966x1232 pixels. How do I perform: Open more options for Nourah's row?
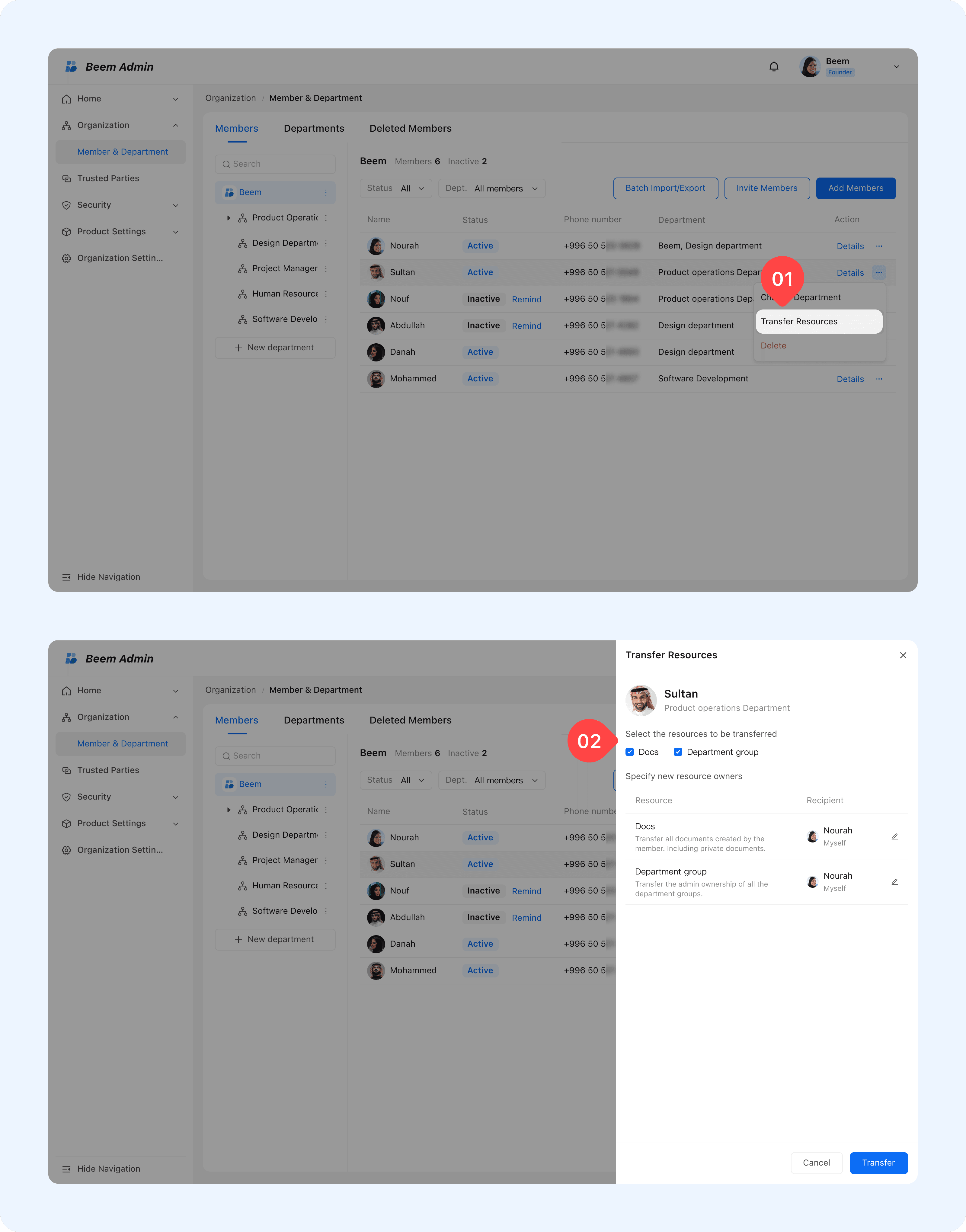pyautogui.click(x=878, y=246)
